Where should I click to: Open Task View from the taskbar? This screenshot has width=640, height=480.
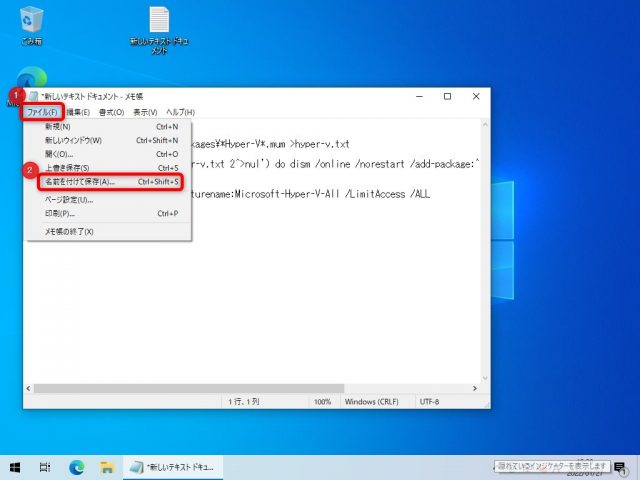(x=46, y=467)
